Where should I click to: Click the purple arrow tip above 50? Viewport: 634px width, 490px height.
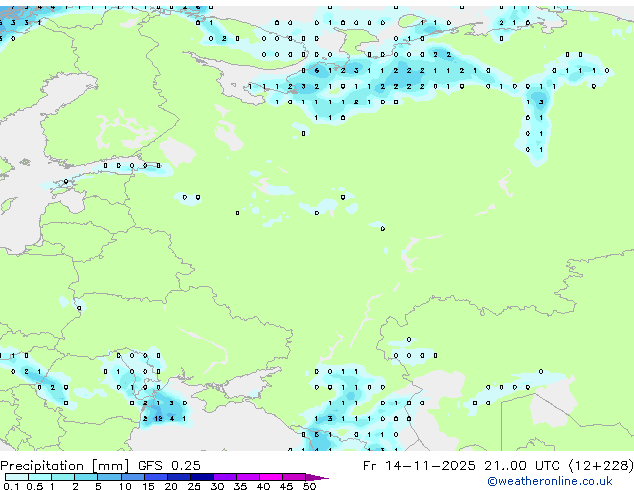[317, 477]
